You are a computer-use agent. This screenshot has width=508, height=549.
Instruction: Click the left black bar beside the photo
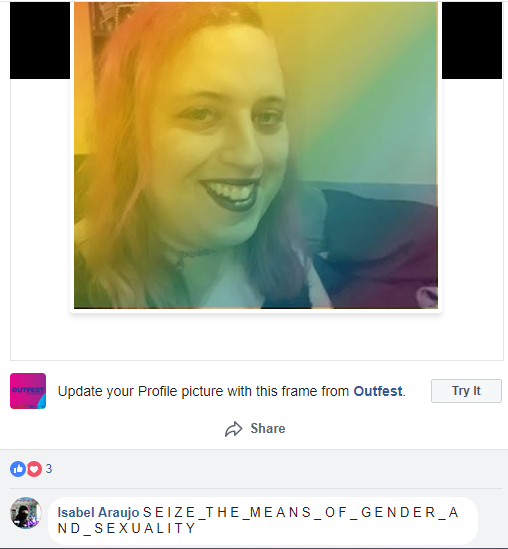(x=40, y=40)
